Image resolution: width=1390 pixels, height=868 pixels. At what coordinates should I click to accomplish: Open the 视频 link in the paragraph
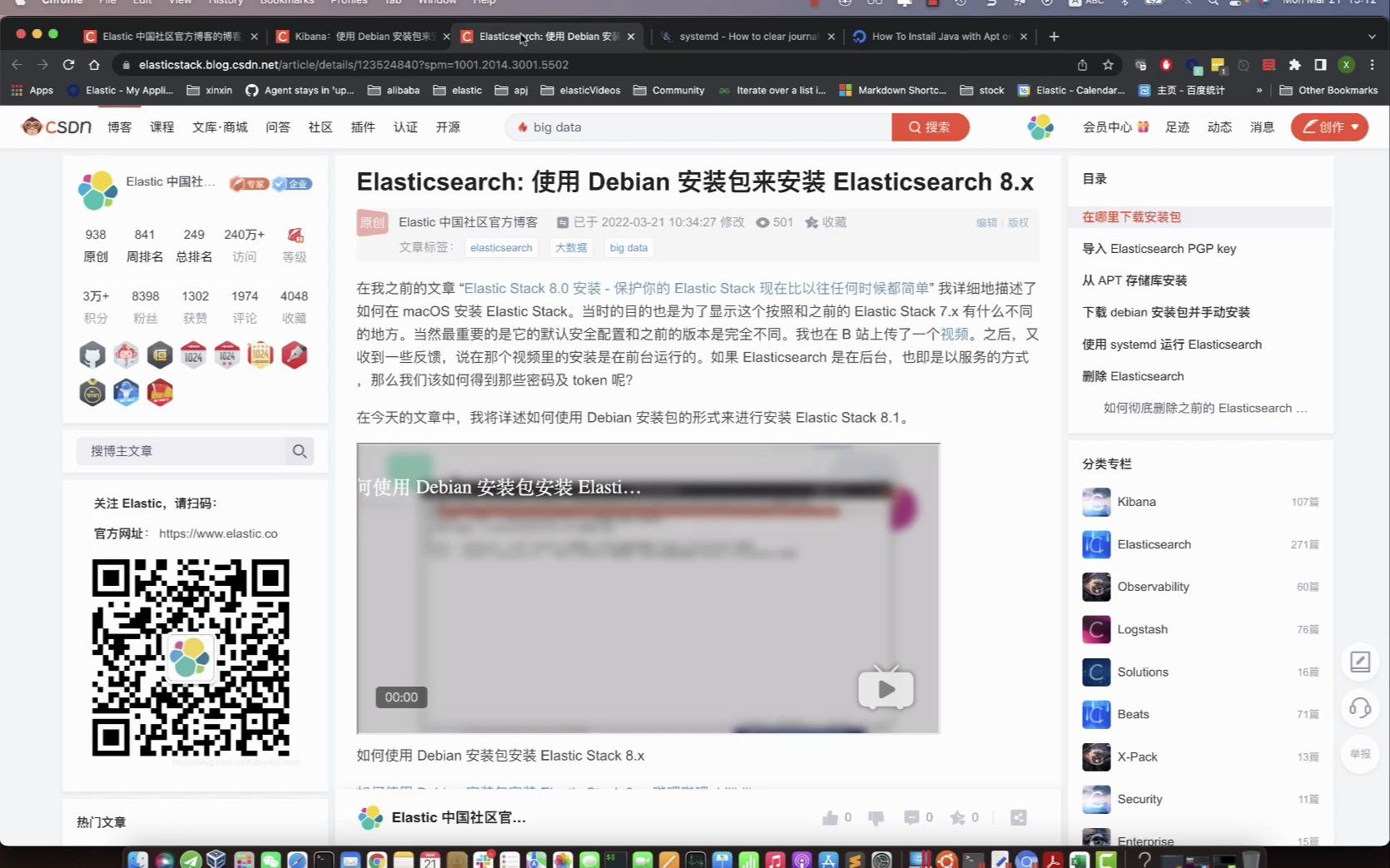(x=955, y=334)
